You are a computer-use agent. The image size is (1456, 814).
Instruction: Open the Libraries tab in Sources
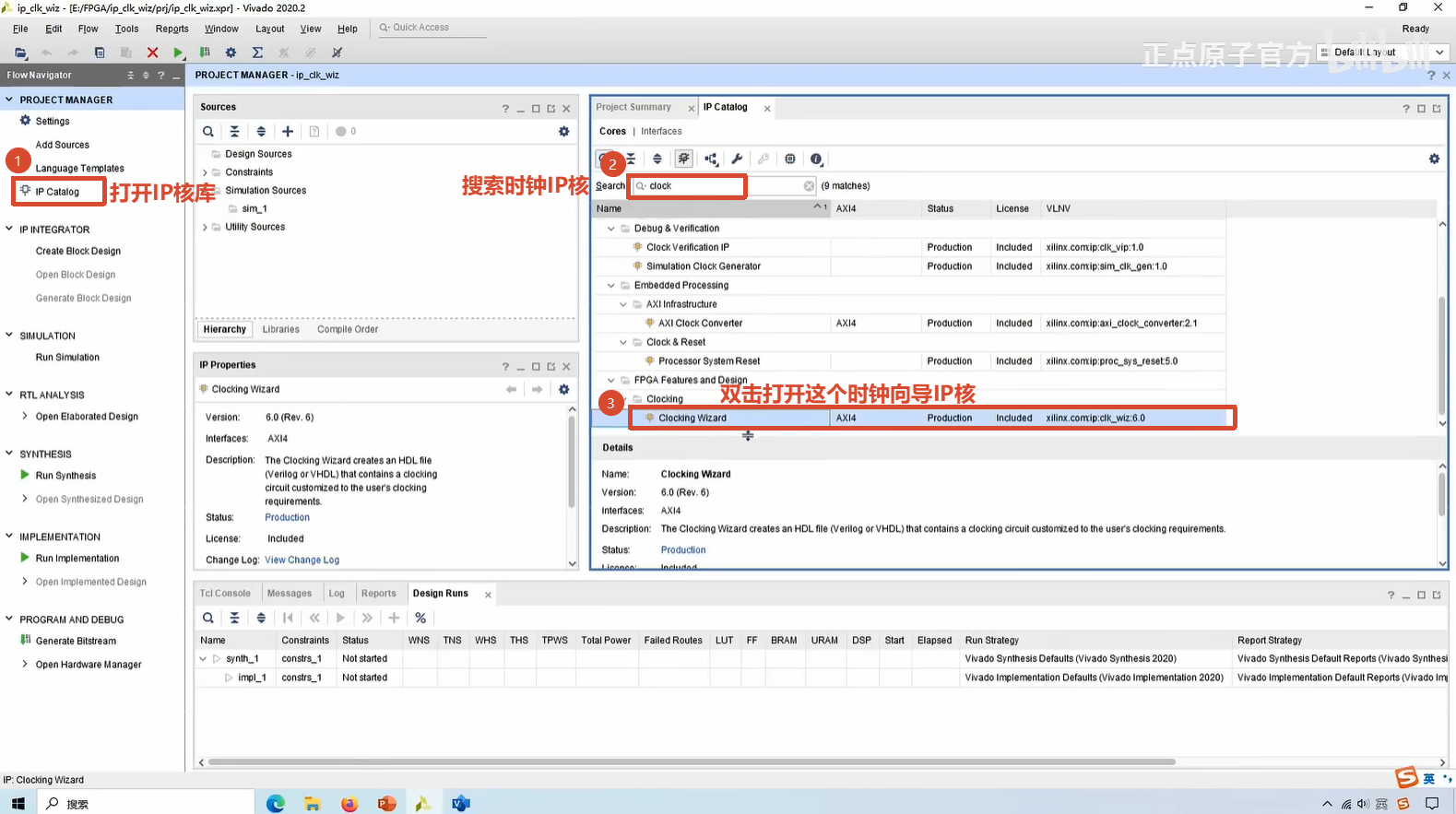tap(281, 329)
